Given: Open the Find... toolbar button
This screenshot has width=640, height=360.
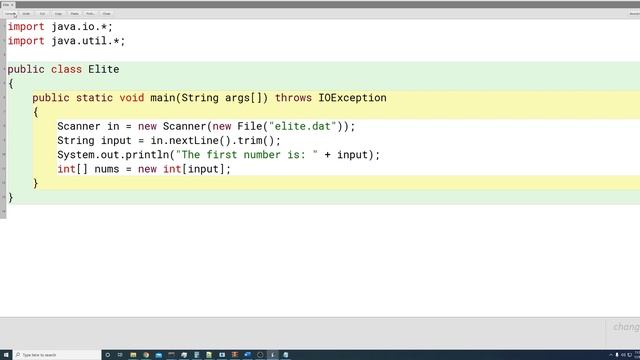Looking at the screenshot, I should coord(90,14).
